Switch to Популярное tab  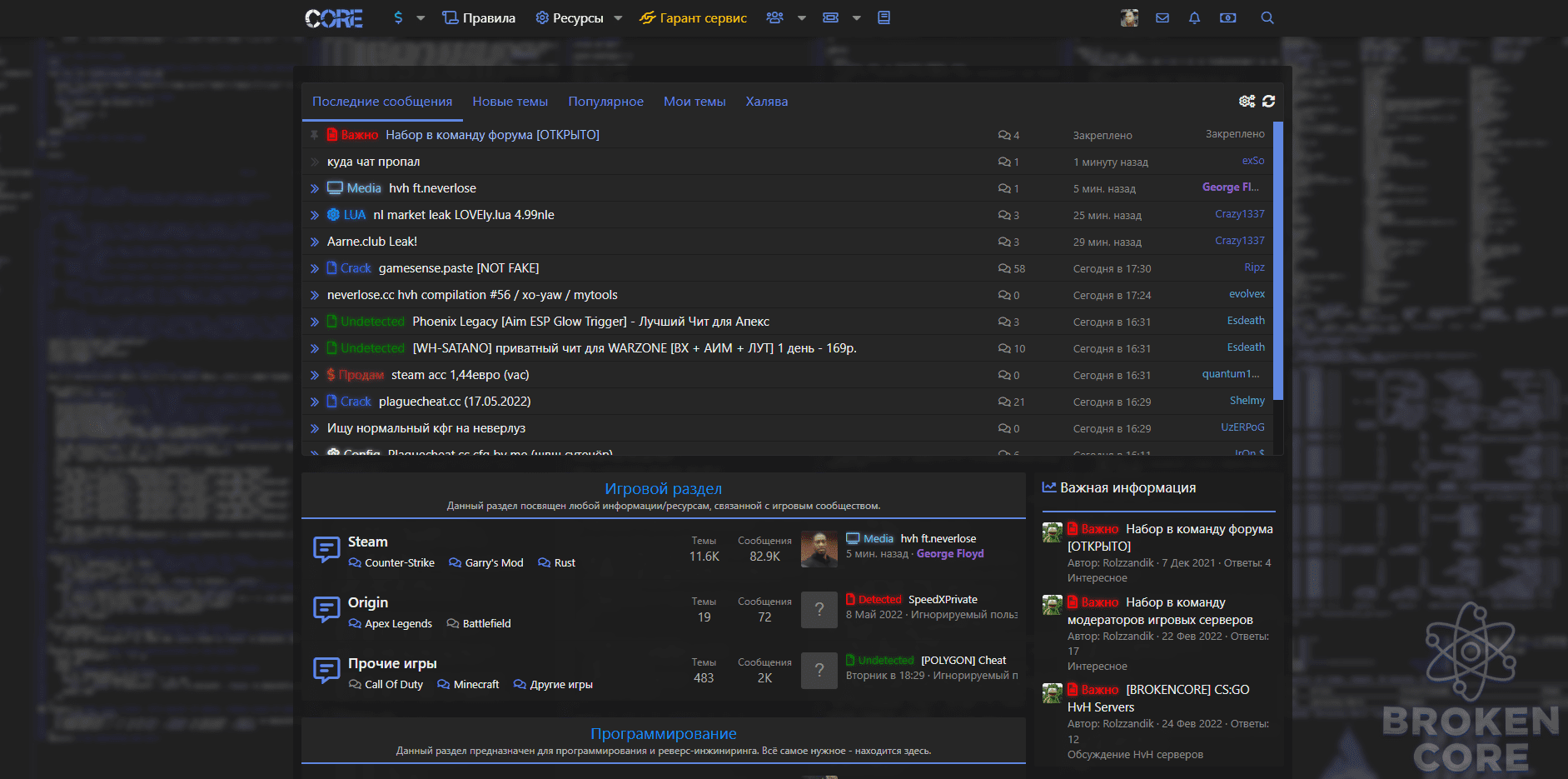606,102
